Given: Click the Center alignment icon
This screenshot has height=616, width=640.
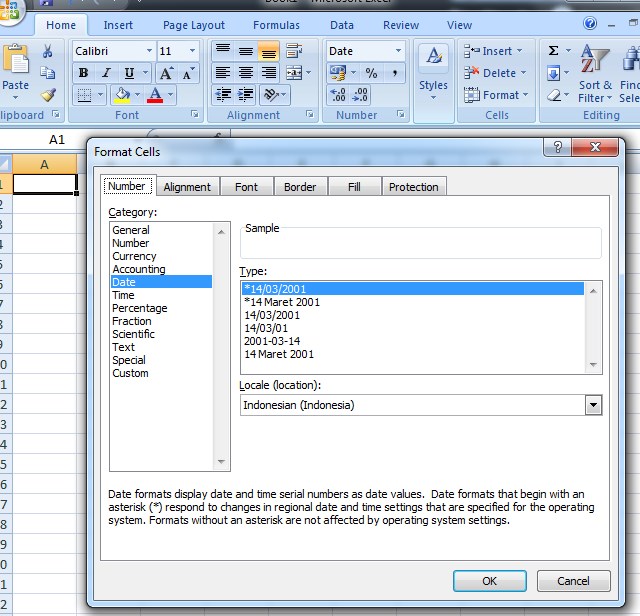Looking at the screenshot, I should pos(245,73).
